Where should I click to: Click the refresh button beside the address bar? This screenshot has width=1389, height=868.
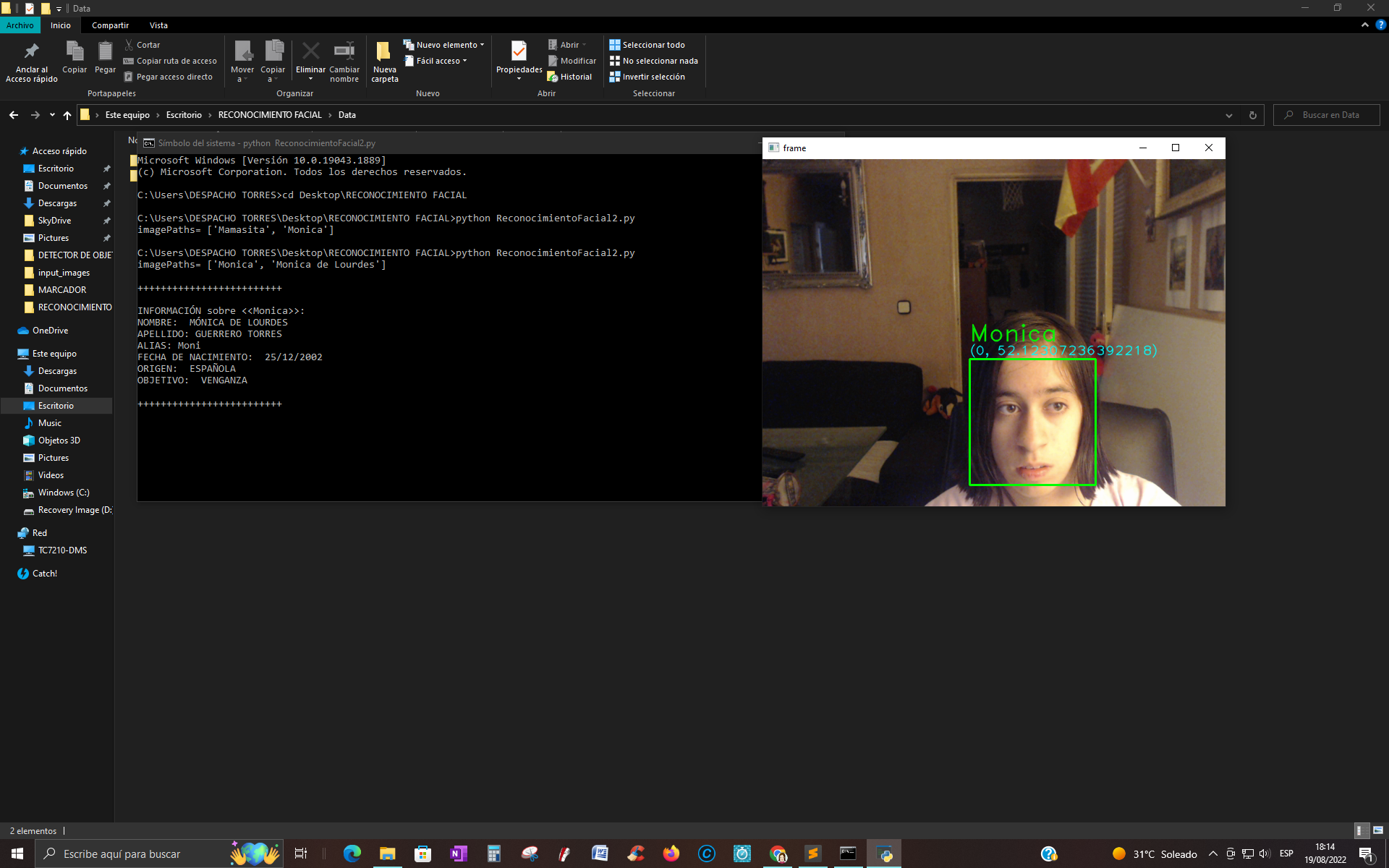coord(1253,115)
